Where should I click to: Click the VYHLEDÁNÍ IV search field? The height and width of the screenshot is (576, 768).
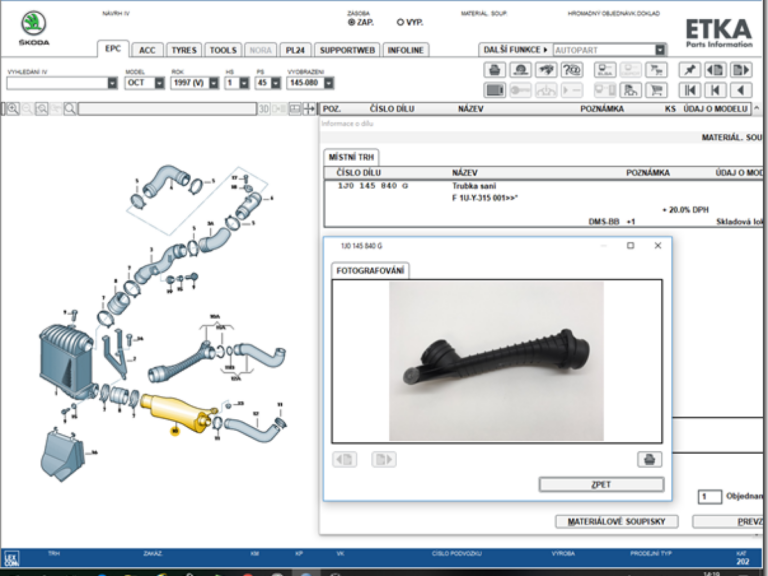point(56,83)
